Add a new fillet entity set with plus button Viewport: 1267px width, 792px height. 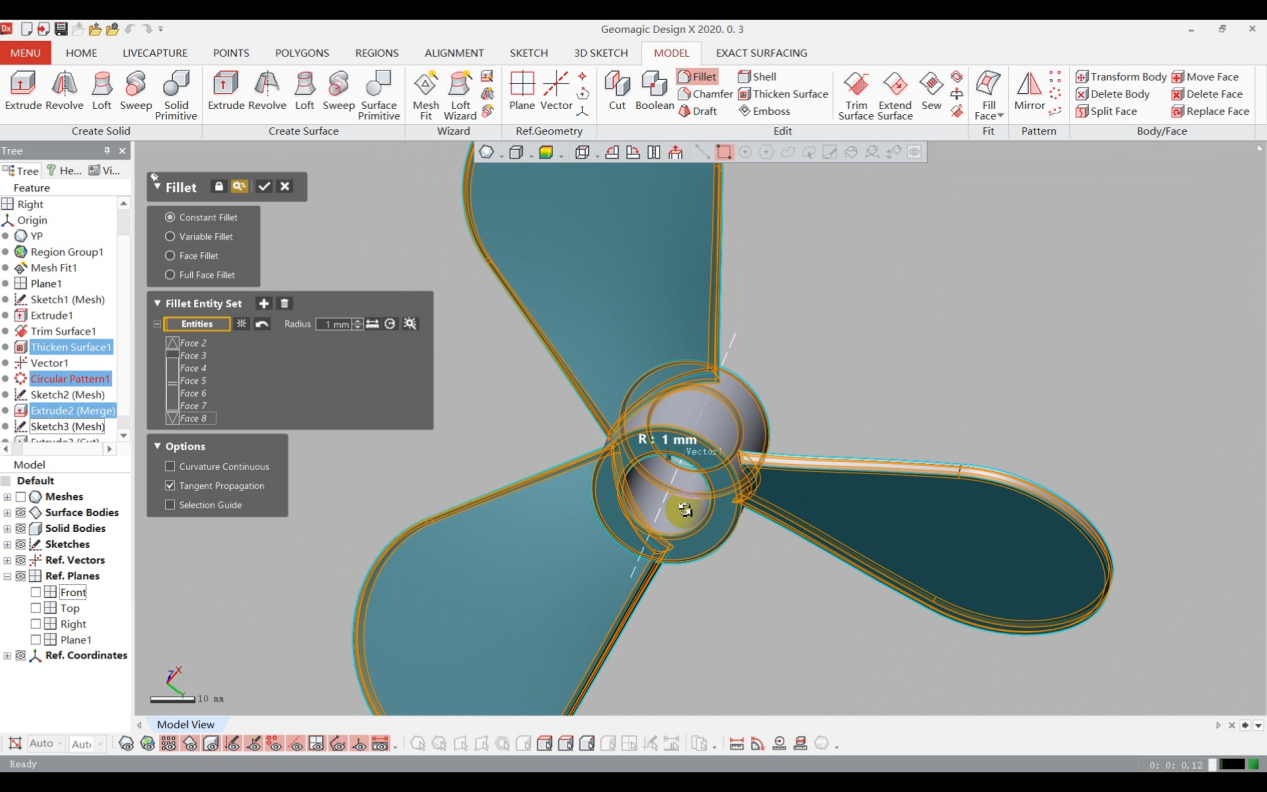click(264, 303)
